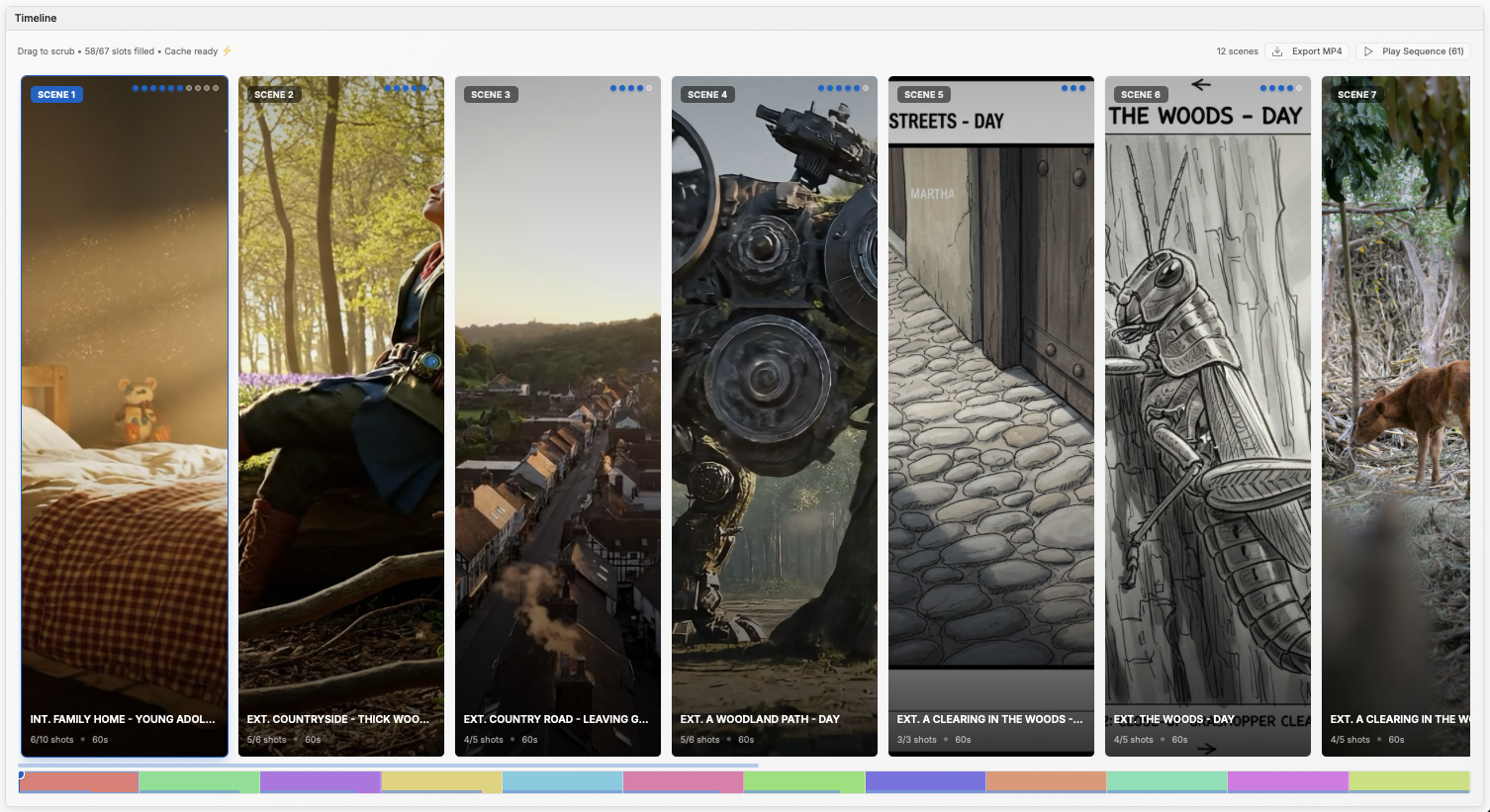The width and height of the screenshot is (1490, 812).
Task: Click the lightning bolt icon beside Cache ready
Action: tap(227, 51)
